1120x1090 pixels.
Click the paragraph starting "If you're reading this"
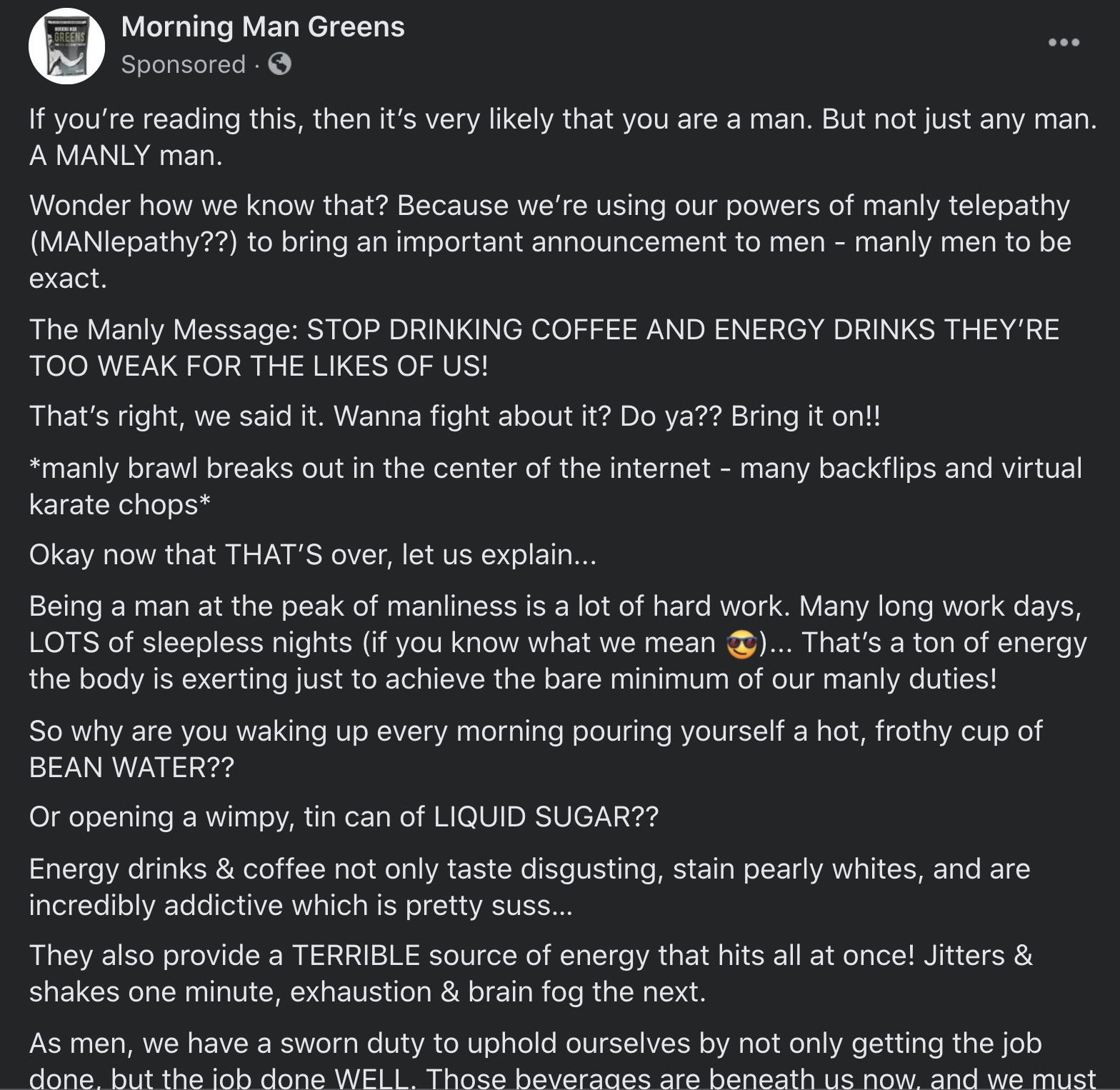(562, 119)
